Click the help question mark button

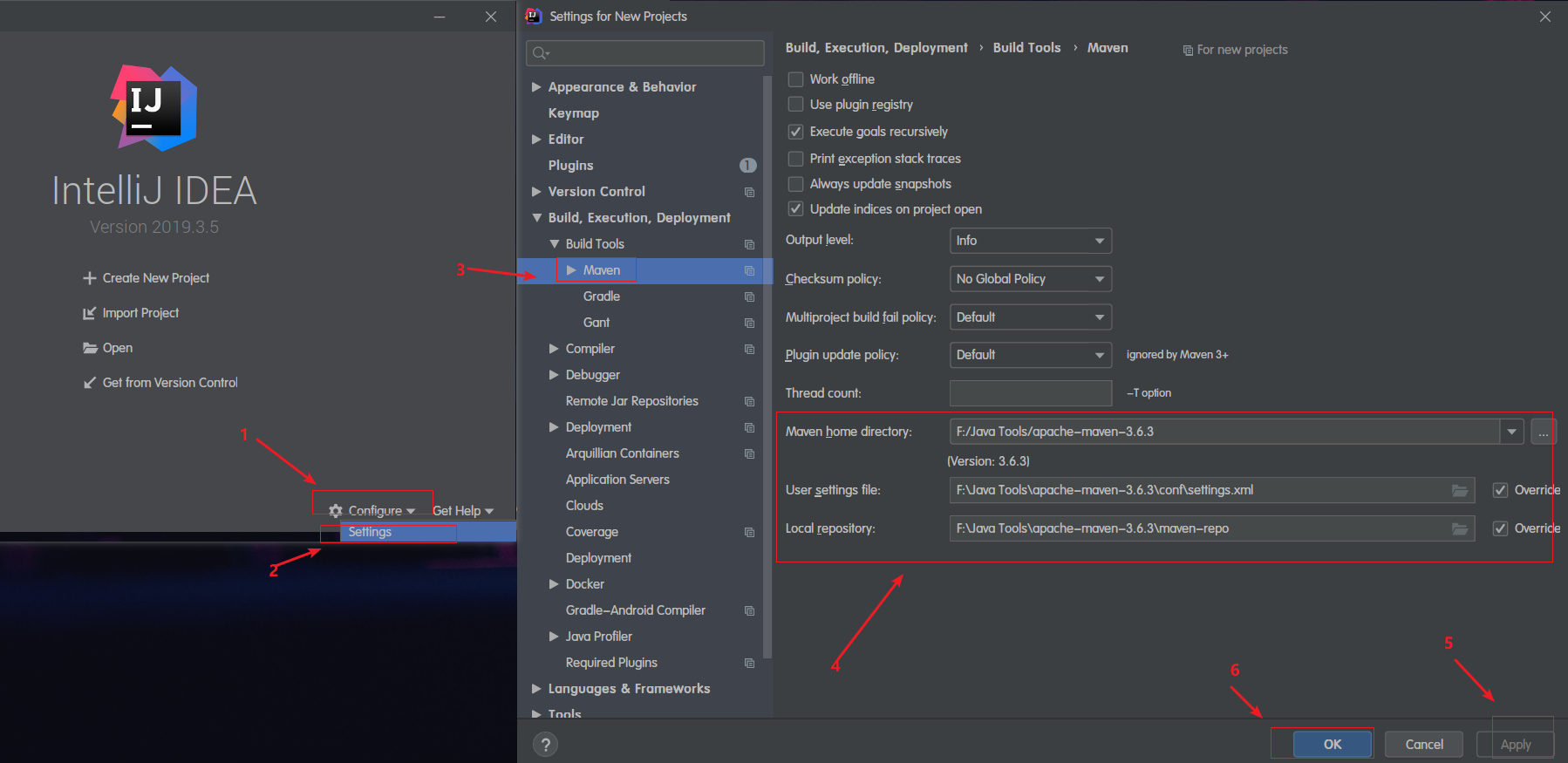coord(545,745)
